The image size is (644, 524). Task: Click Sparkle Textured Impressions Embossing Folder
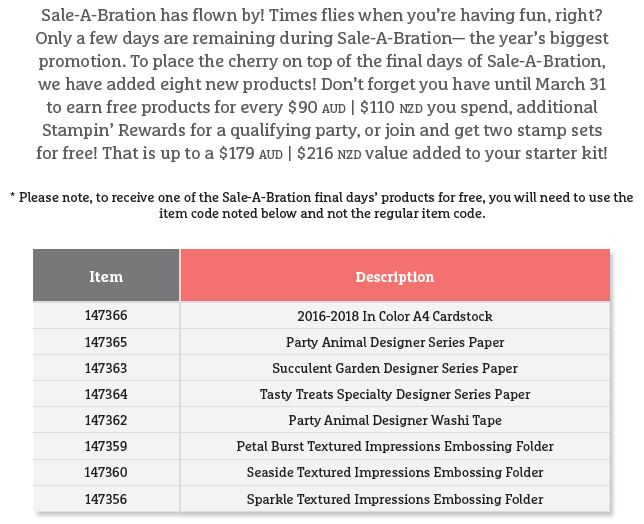(395, 498)
